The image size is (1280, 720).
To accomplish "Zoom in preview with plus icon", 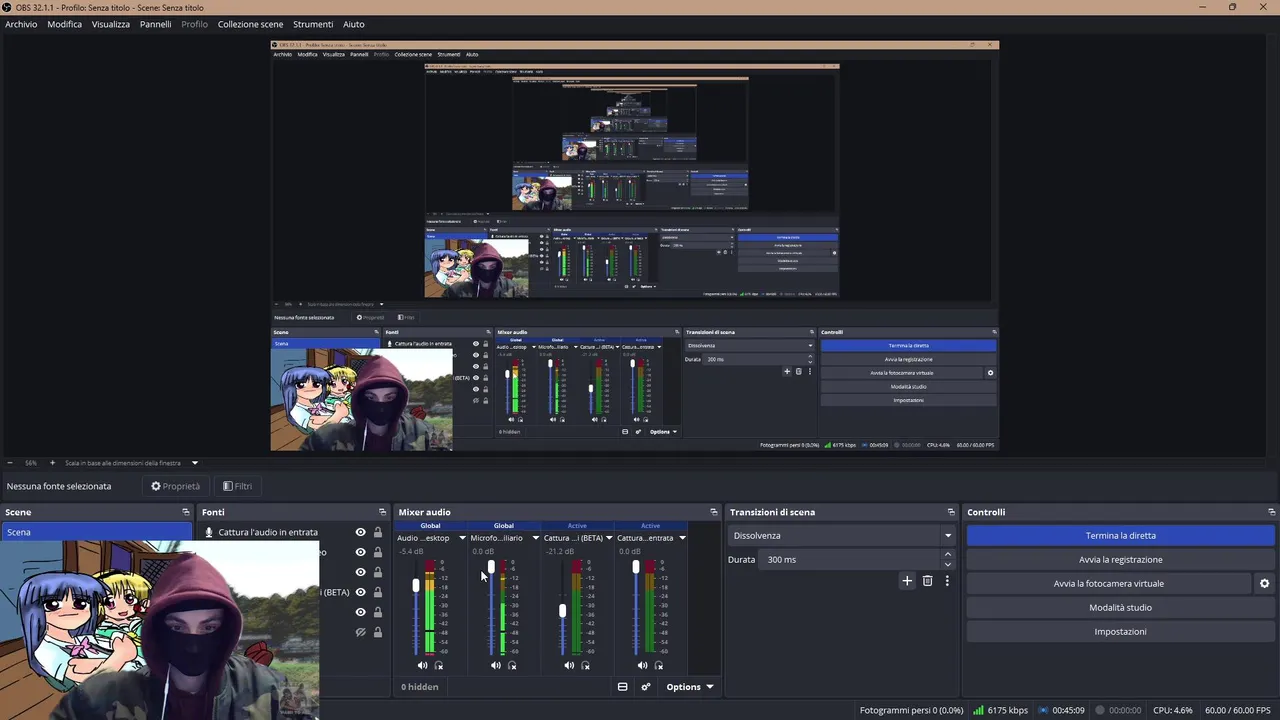I will [53, 463].
